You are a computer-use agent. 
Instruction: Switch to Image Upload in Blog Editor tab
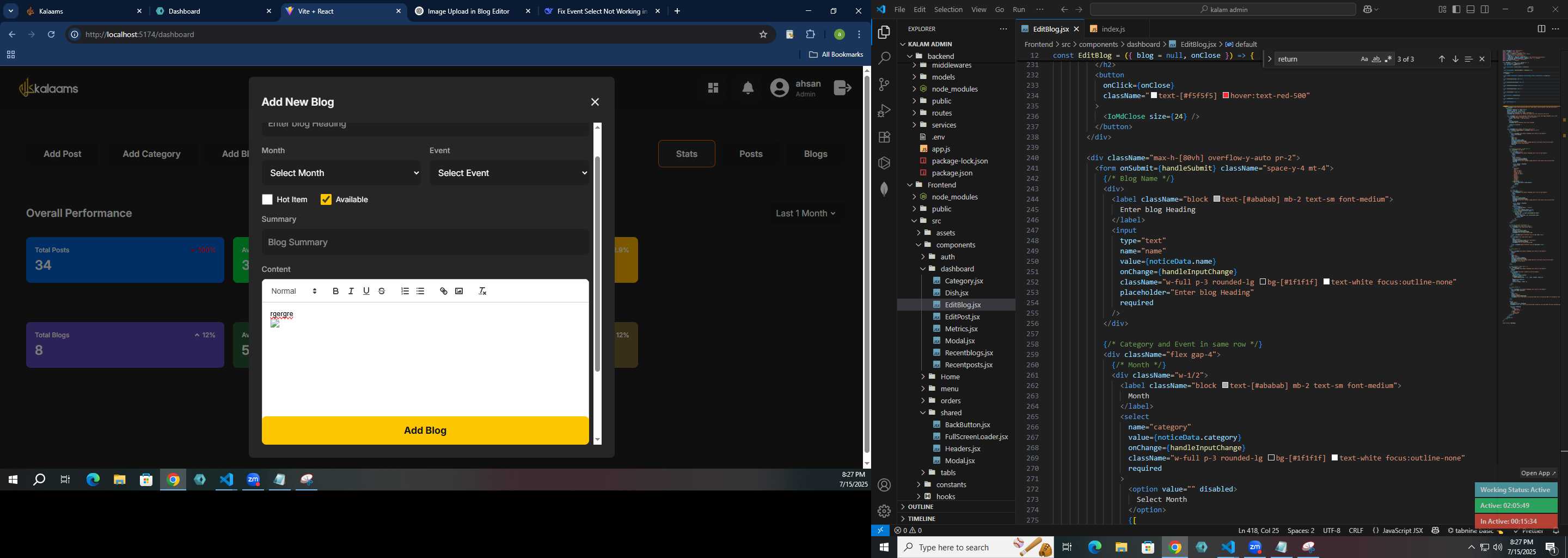pos(473,11)
